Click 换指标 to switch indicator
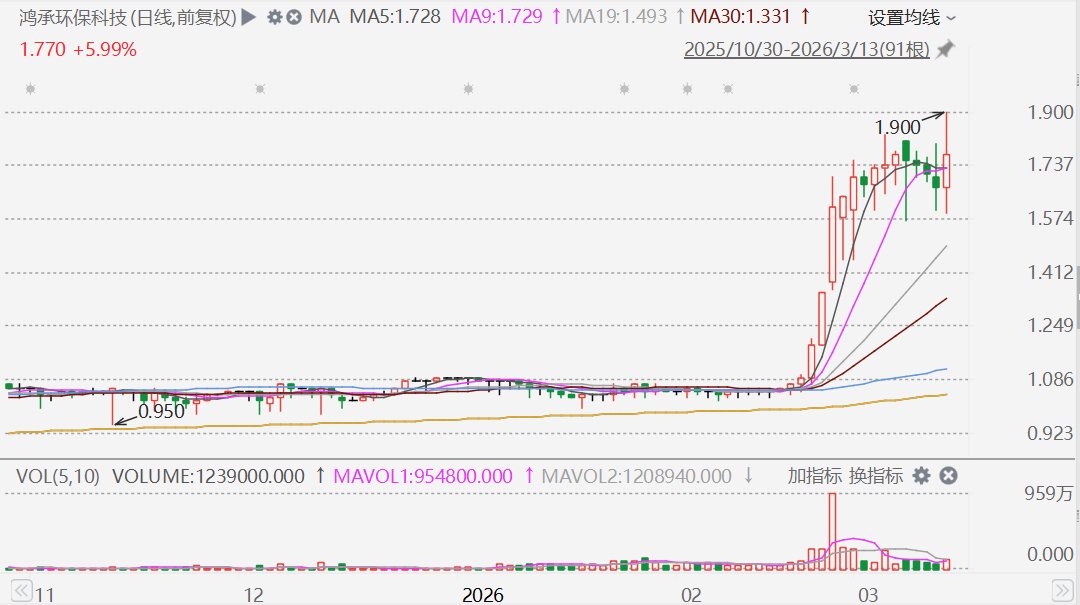This screenshot has width=1080, height=605. click(875, 475)
